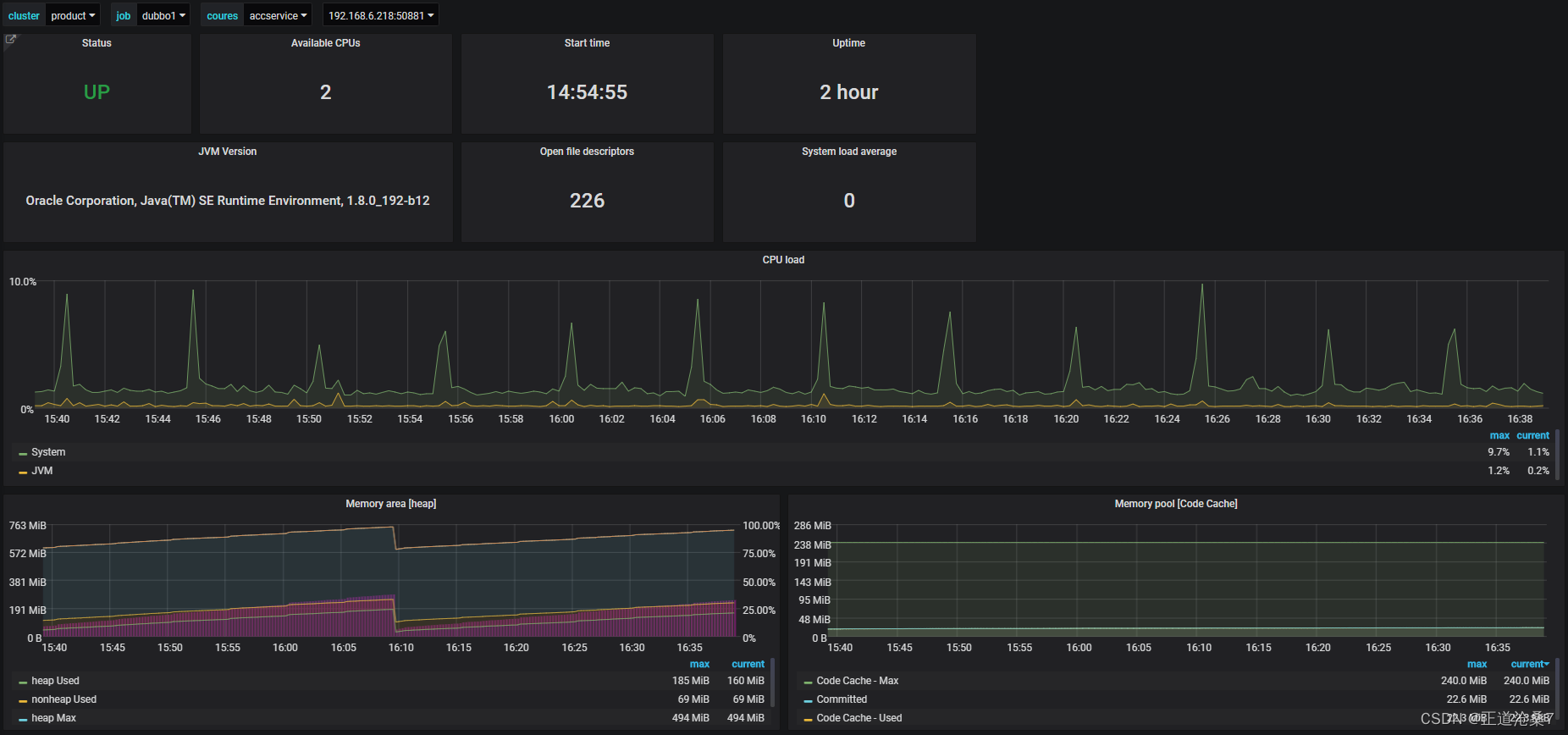Sort Code Cache legend by max column

click(x=1477, y=665)
